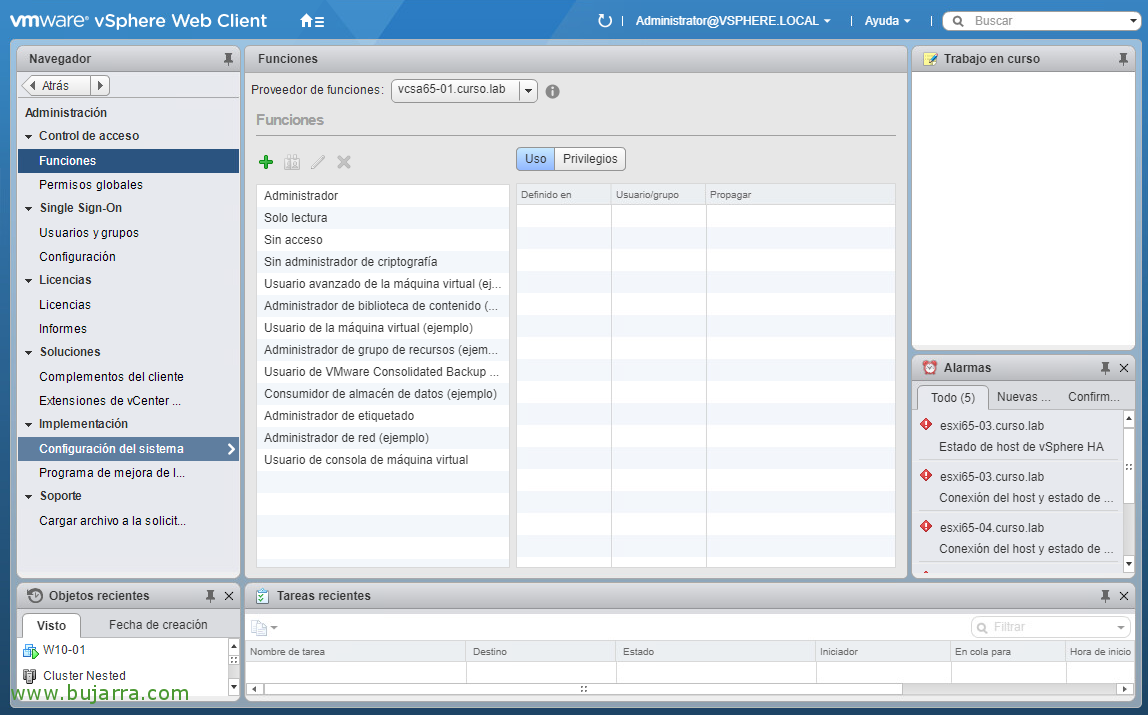Pin the Navegador panel

click(228, 59)
